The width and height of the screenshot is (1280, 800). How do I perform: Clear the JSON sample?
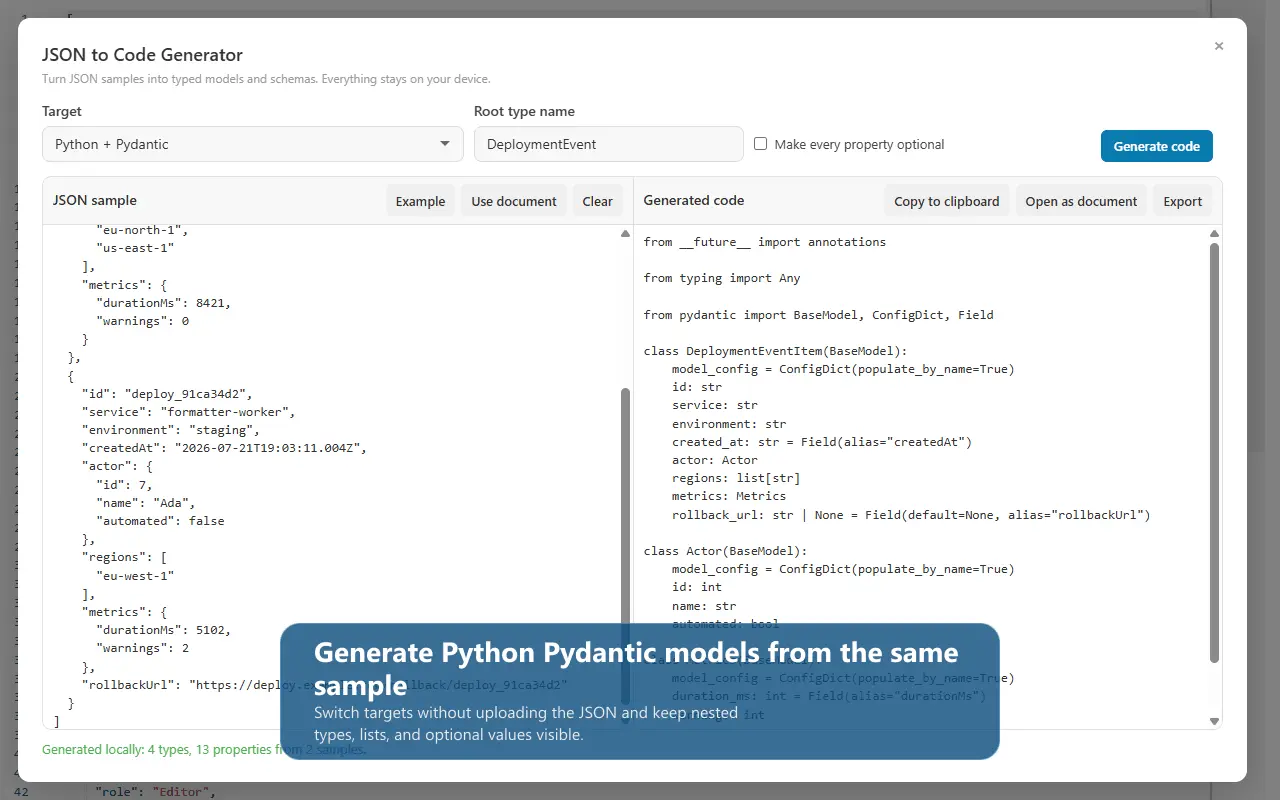[597, 201]
